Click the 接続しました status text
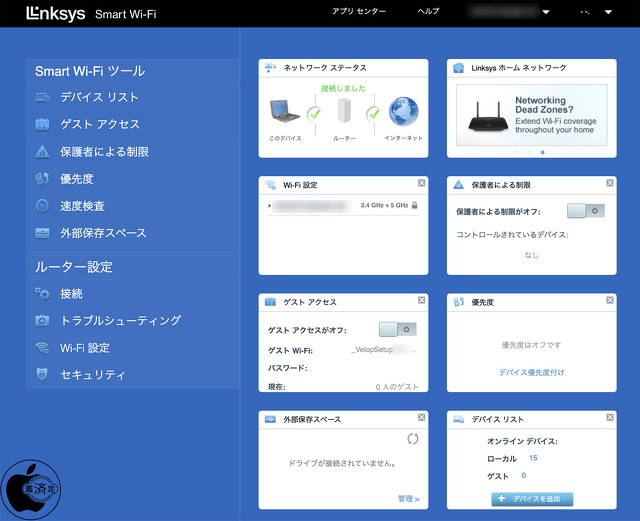 click(x=343, y=88)
